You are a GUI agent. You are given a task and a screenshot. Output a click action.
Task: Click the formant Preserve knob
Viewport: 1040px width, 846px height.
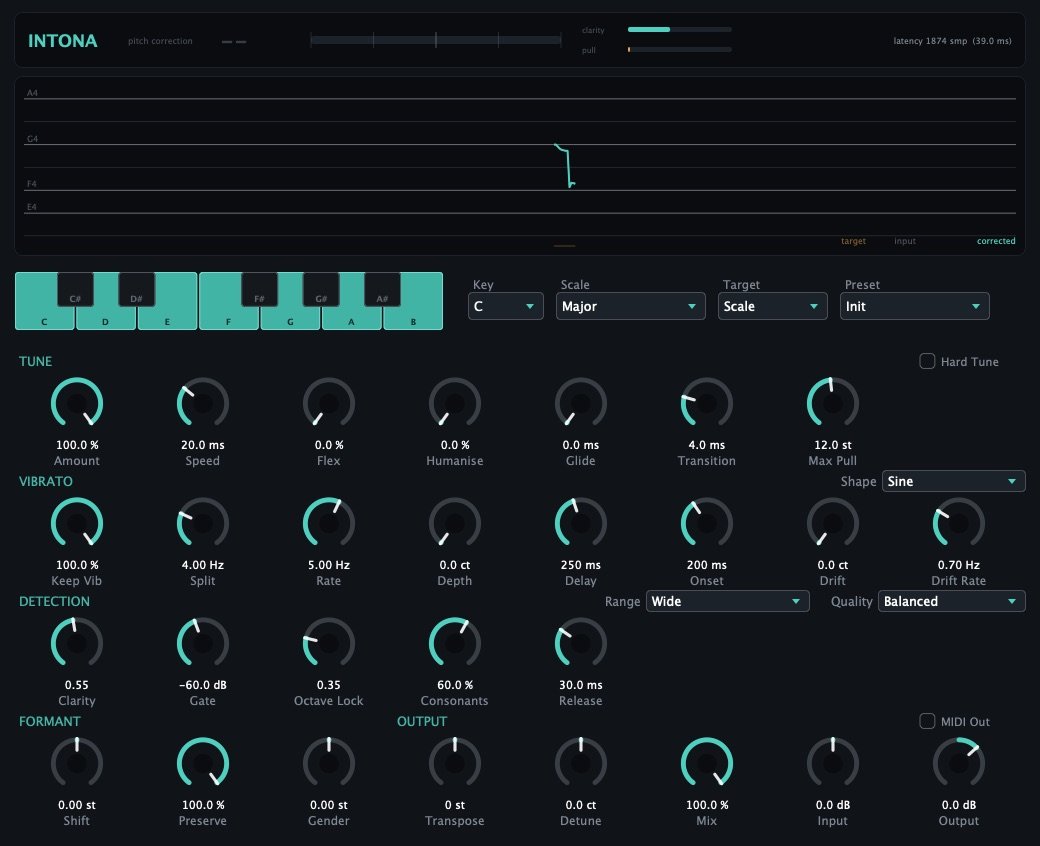pos(202,762)
